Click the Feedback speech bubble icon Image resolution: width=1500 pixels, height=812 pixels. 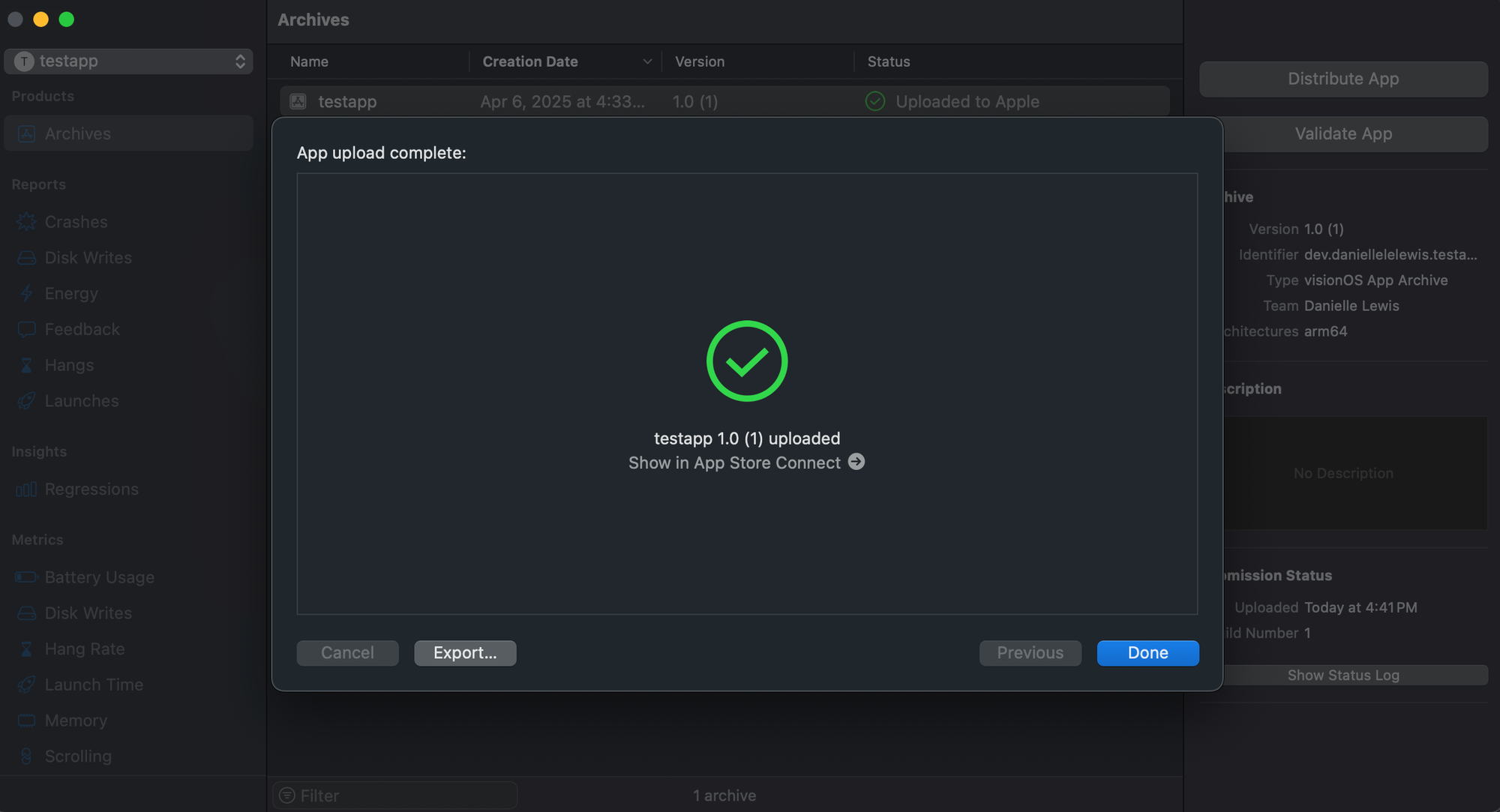pos(26,329)
